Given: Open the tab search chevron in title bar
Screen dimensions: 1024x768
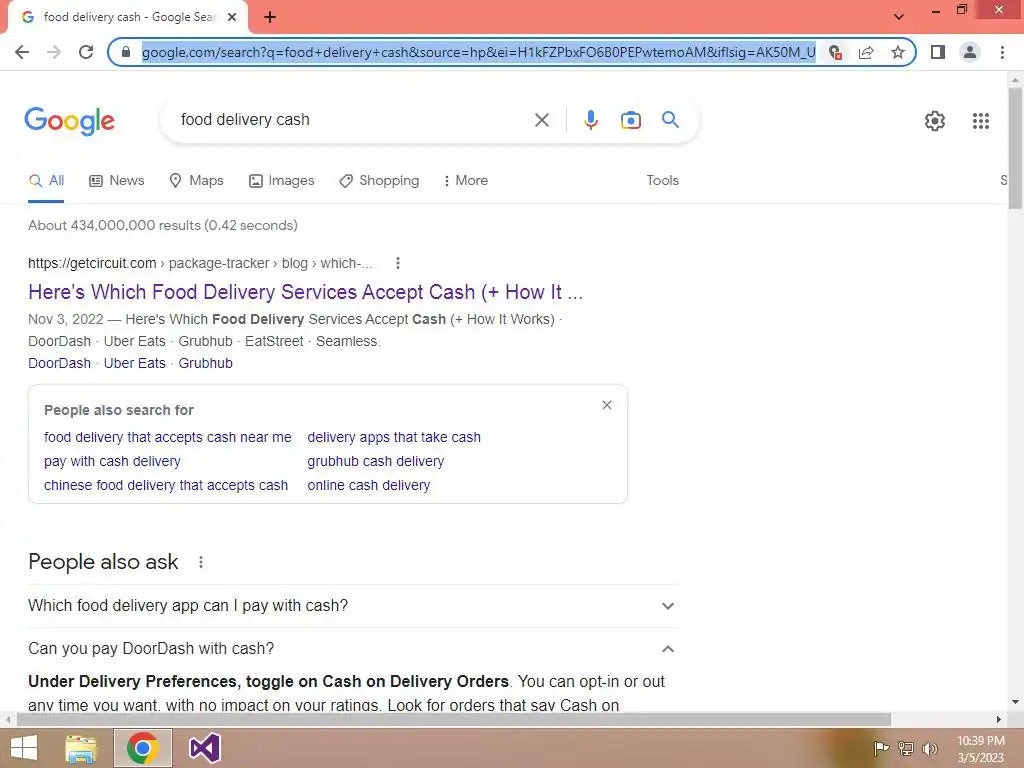Looking at the screenshot, I should 899,17.
